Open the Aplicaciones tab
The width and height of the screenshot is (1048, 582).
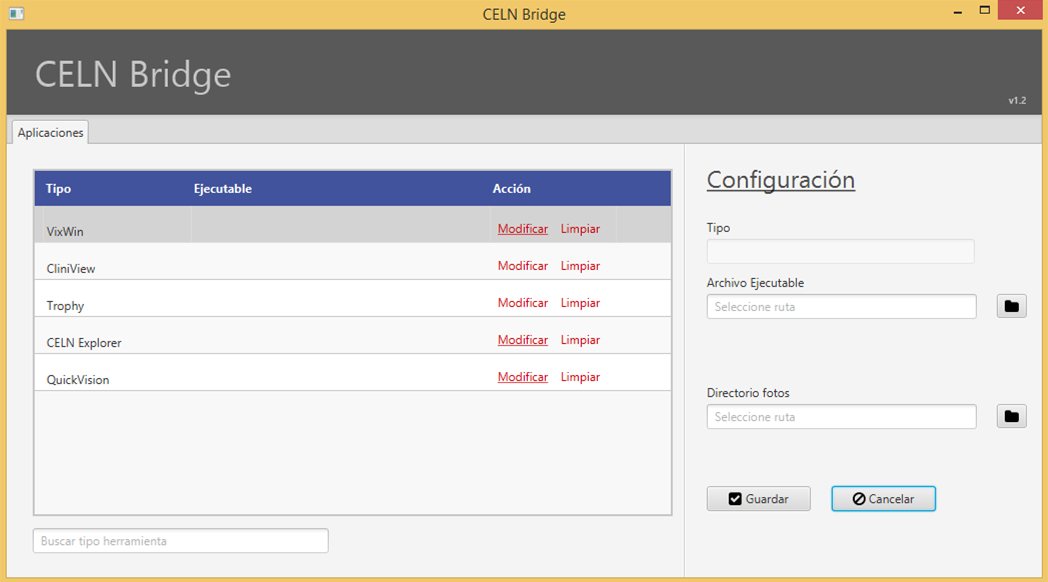point(50,132)
